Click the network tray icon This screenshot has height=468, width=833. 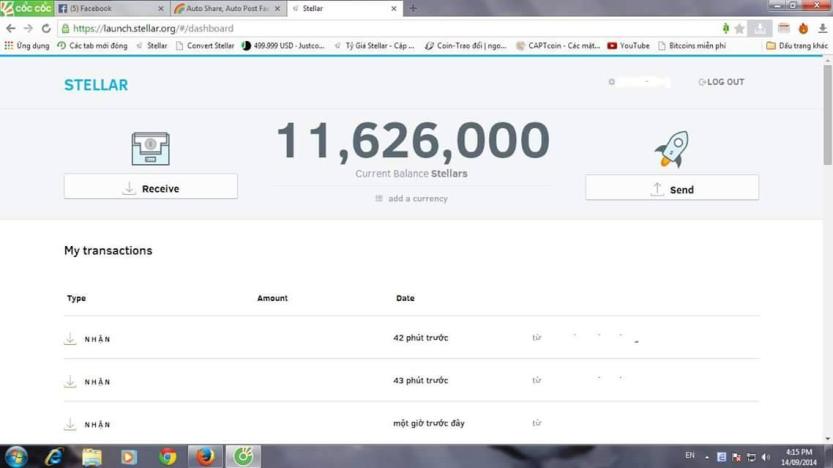pyautogui.click(x=751, y=457)
